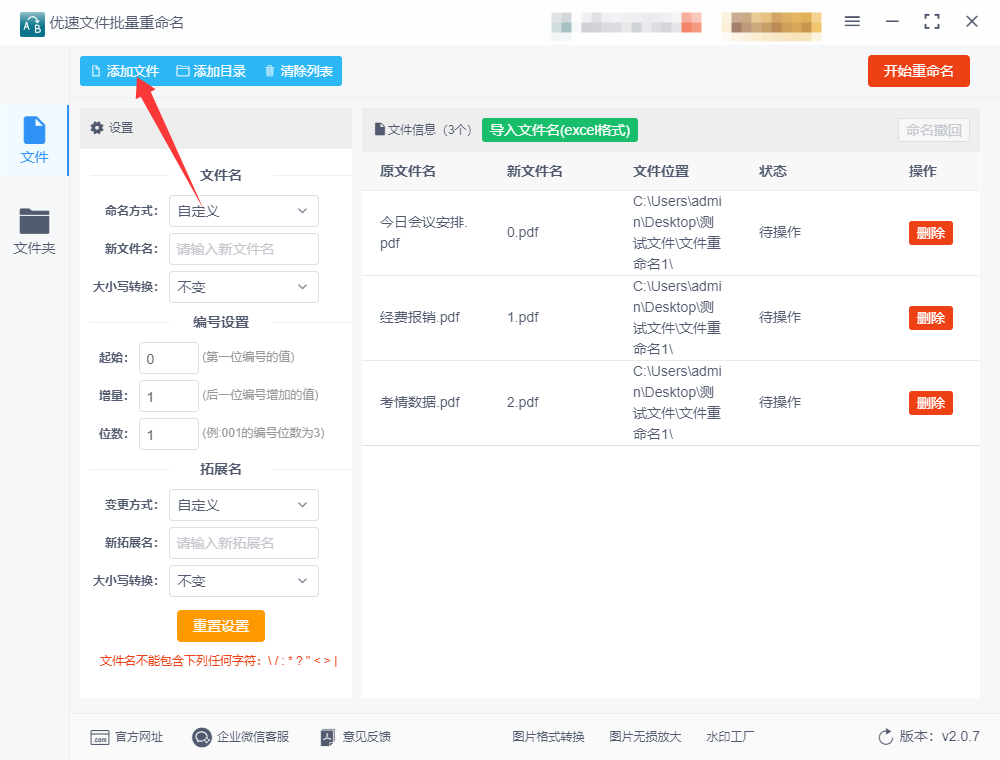This screenshot has height=760, width=1000.
Task: Select file name 经费报销.pdf
Action: point(420,318)
